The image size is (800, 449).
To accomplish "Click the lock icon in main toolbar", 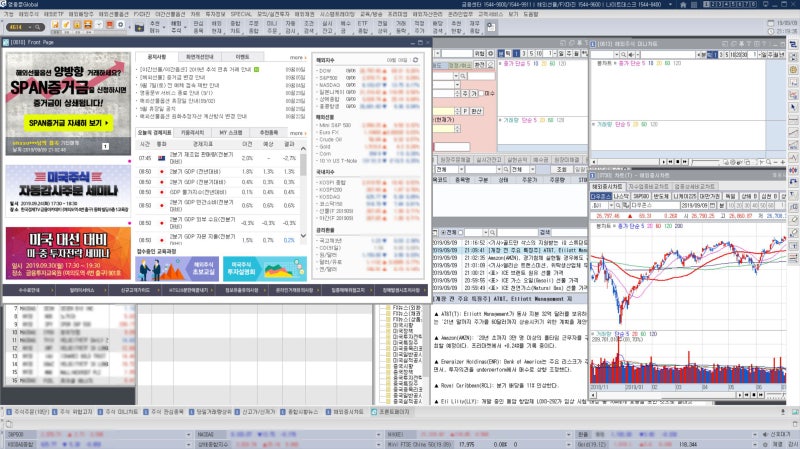I will pyautogui.click(x=77, y=25).
